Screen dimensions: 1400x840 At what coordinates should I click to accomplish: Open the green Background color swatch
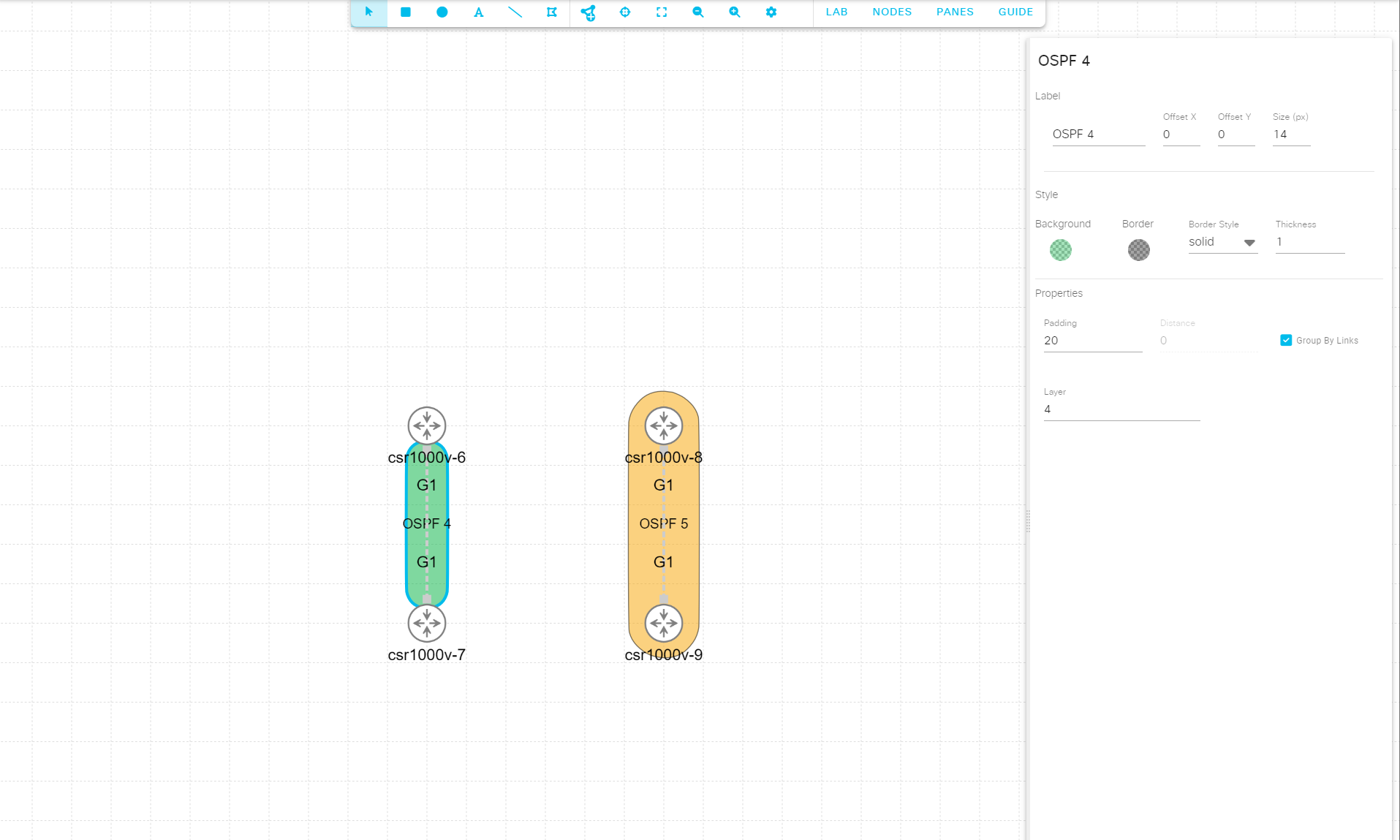(x=1060, y=250)
